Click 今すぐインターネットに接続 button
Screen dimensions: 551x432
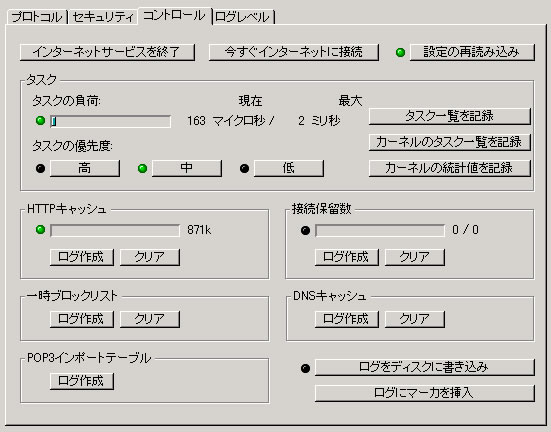point(293,52)
